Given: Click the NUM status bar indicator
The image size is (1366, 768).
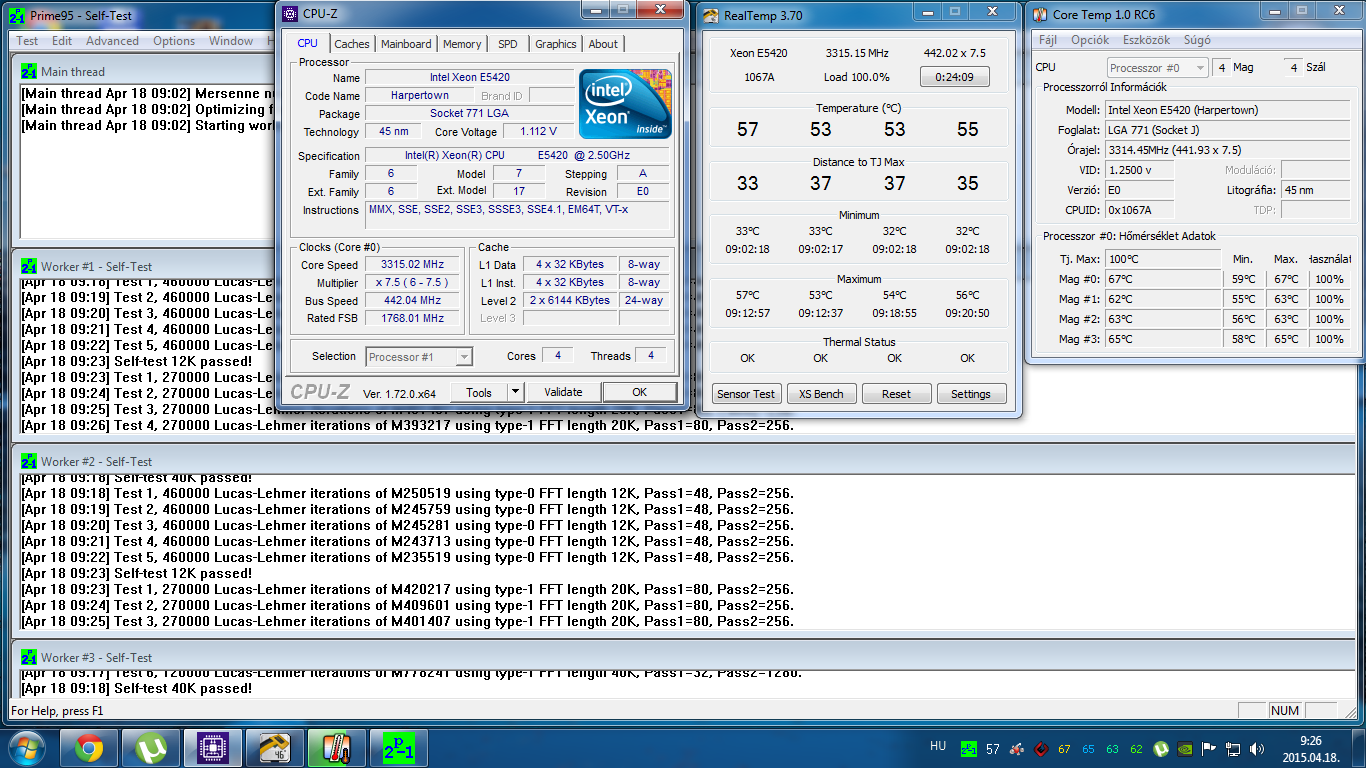Looking at the screenshot, I should [x=1285, y=711].
